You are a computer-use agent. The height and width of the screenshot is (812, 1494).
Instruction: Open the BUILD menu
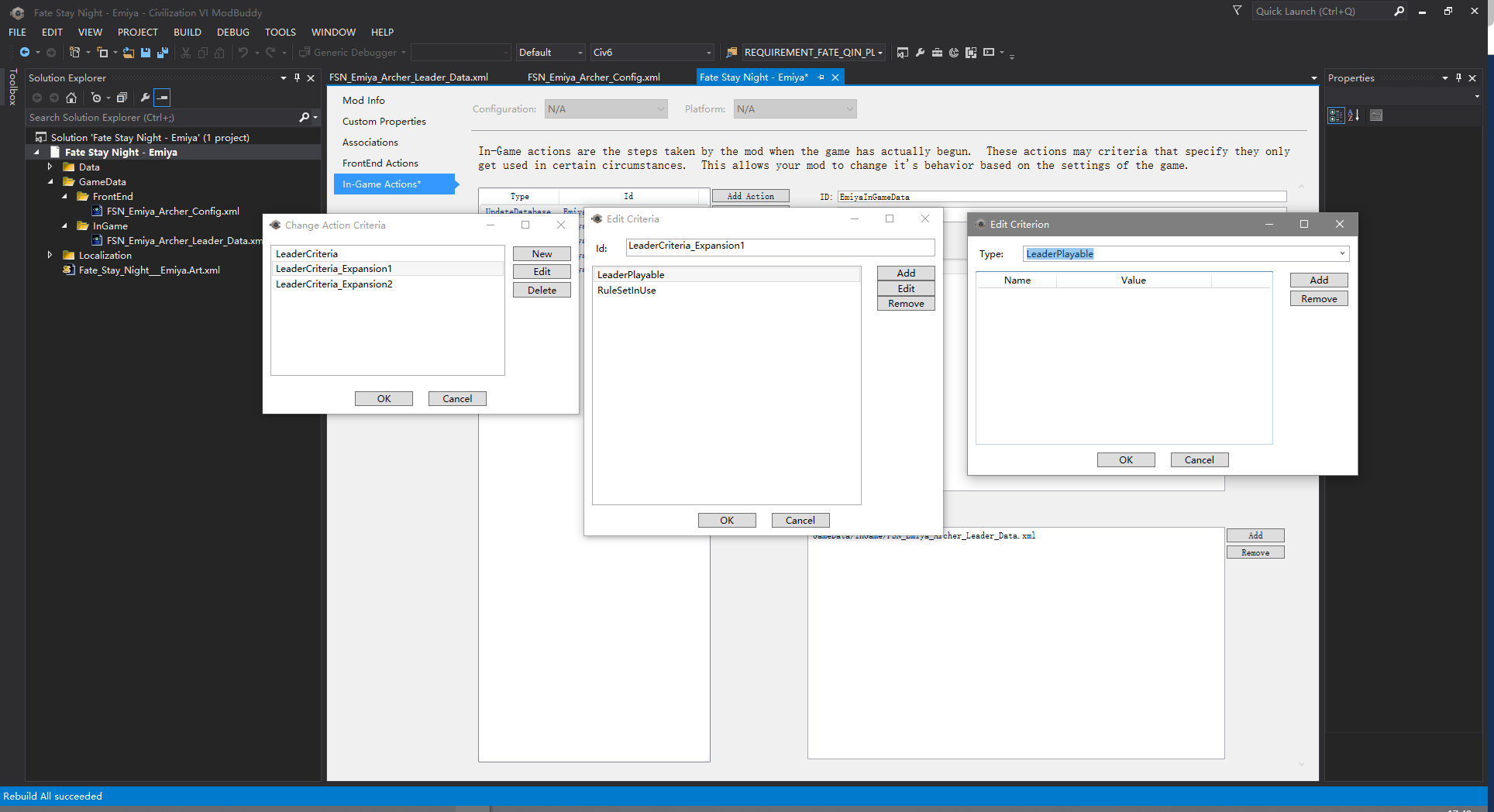coord(188,33)
